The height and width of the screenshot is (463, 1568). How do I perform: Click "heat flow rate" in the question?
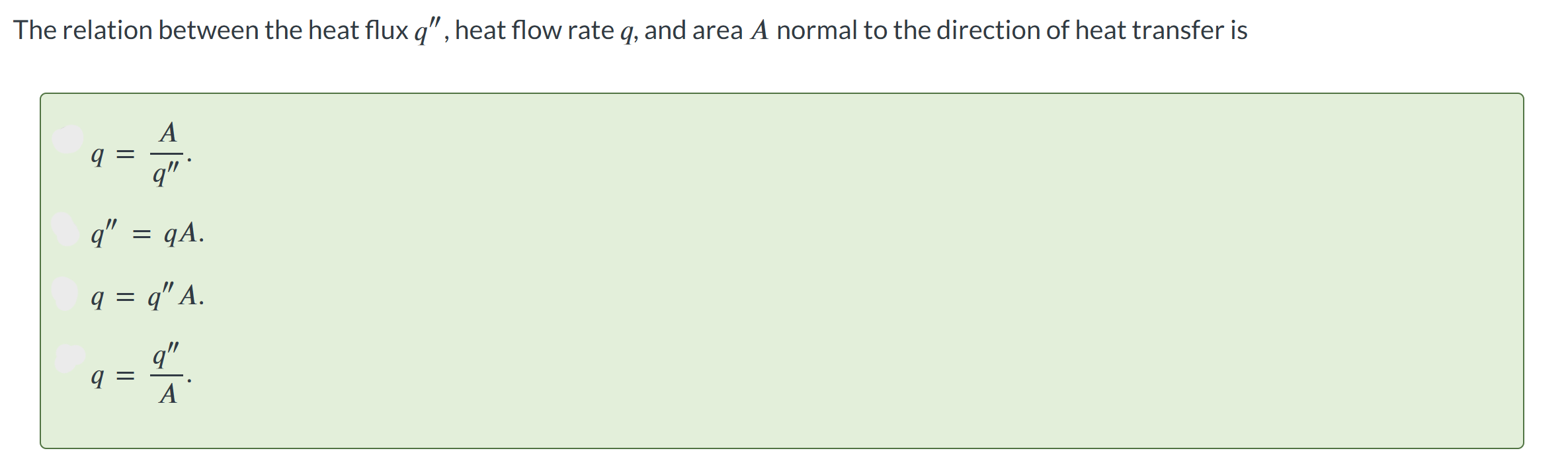(534, 30)
